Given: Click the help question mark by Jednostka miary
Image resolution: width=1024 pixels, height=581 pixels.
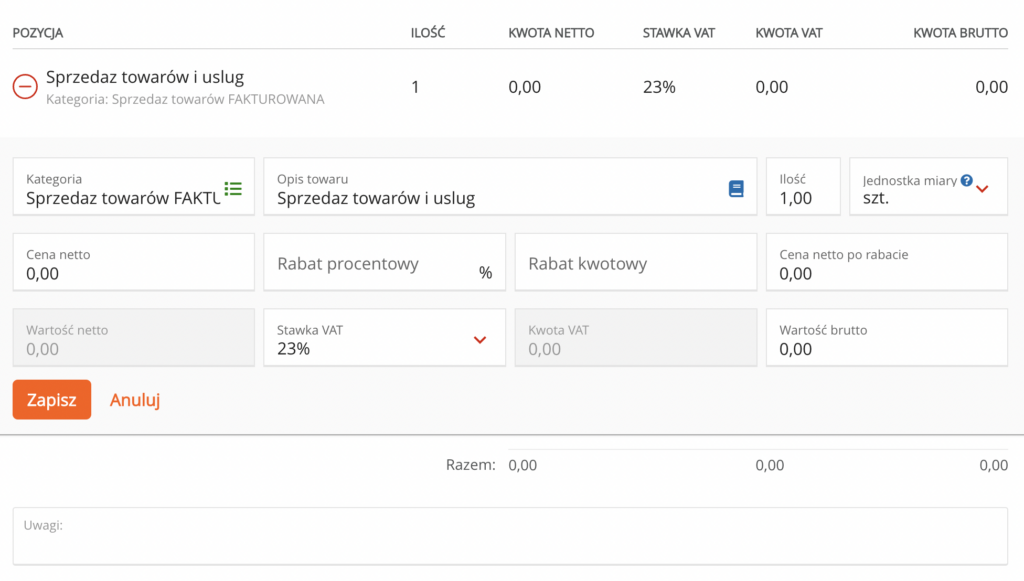Looking at the screenshot, I should (x=966, y=181).
